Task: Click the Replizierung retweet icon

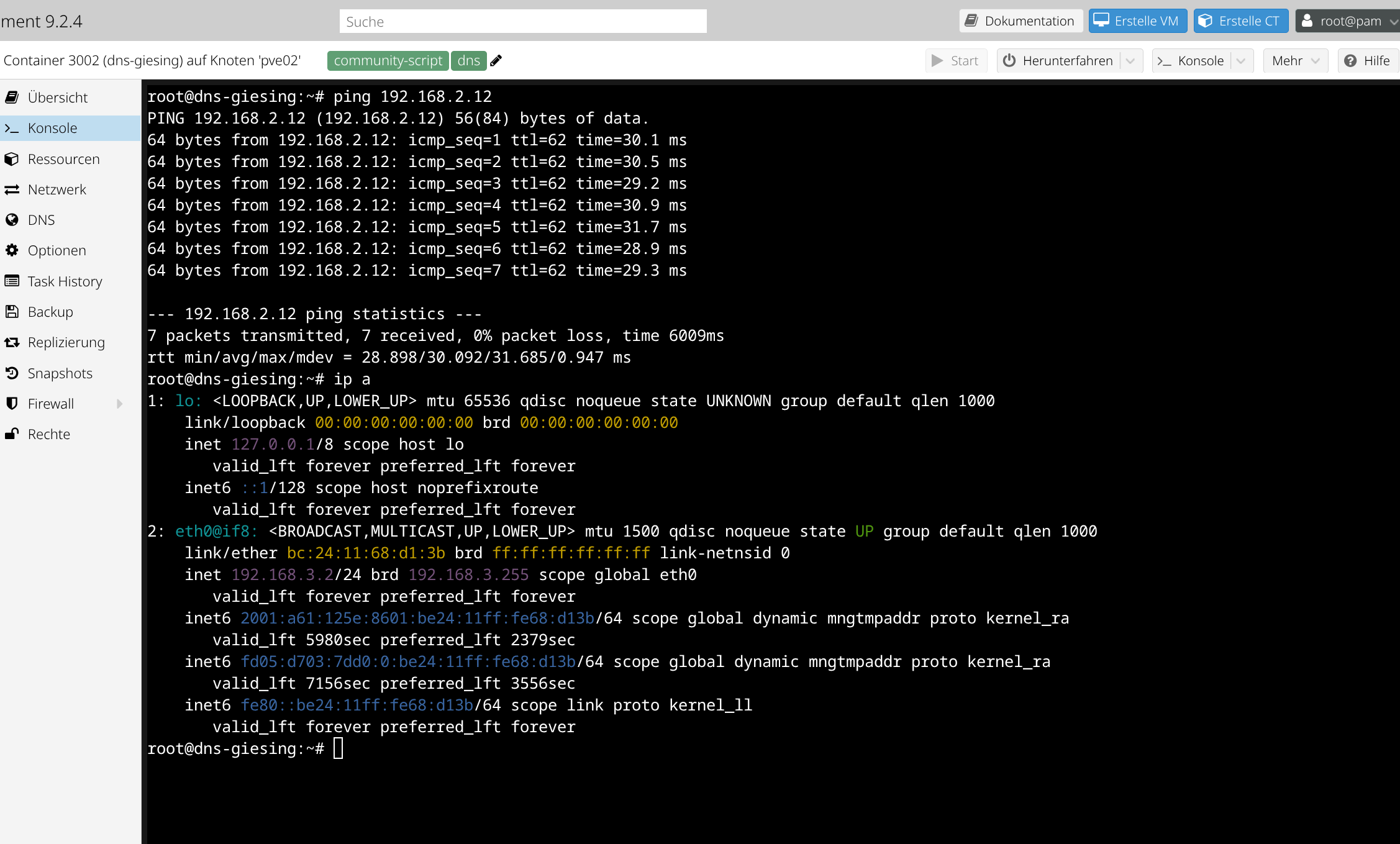Action: pyautogui.click(x=12, y=342)
